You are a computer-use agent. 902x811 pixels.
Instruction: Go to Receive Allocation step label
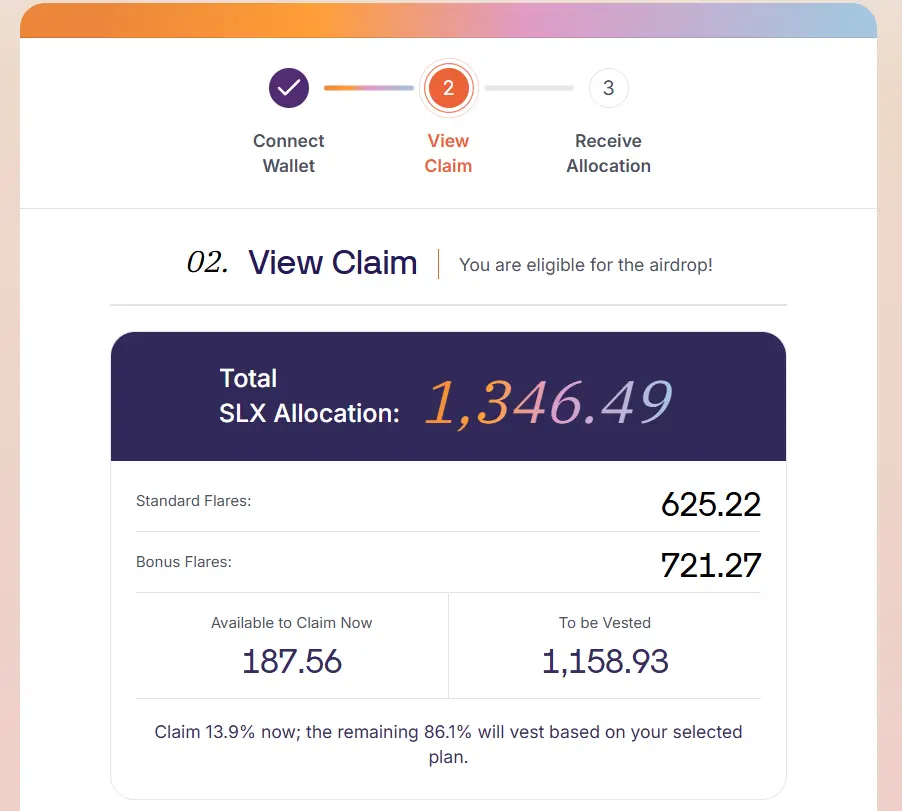tap(609, 153)
